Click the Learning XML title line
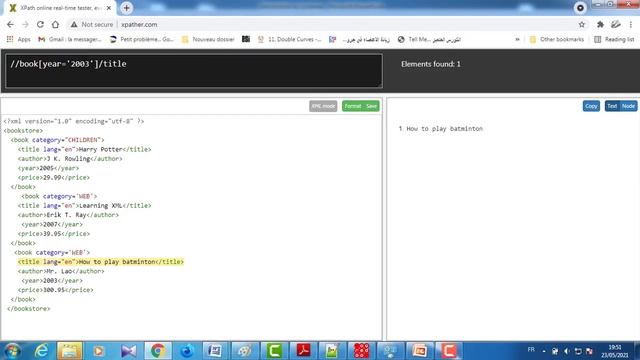The height and width of the screenshot is (360, 640). click(x=84, y=206)
